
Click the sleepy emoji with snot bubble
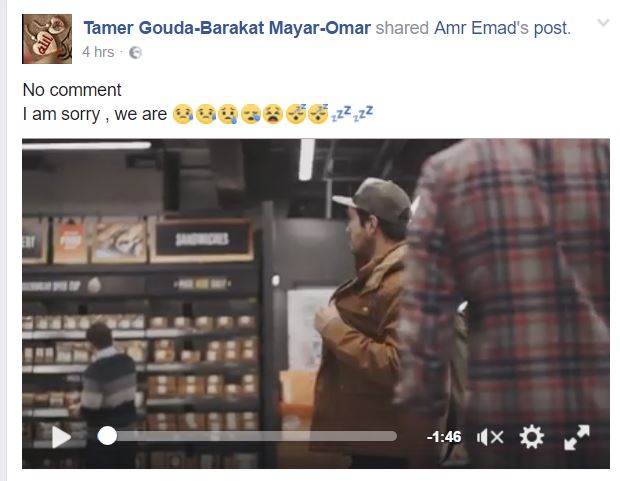coord(251,114)
